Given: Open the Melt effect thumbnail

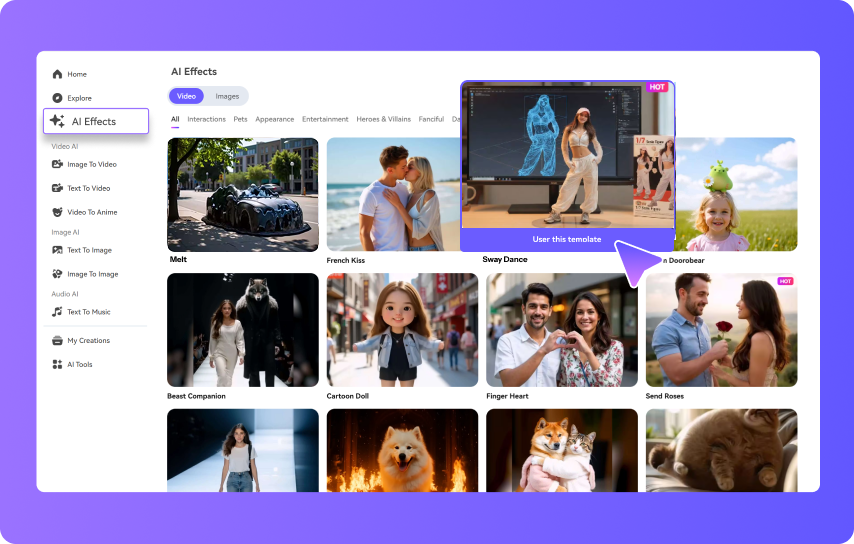Looking at the screenshot, I should [243, 194].
